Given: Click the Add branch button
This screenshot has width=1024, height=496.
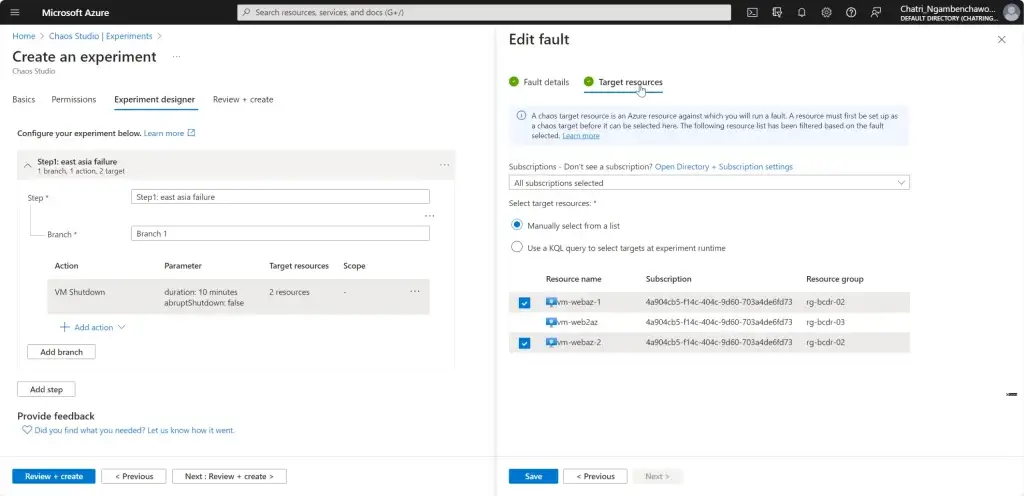Looking at the screenshot, I should tap(61, 352).
